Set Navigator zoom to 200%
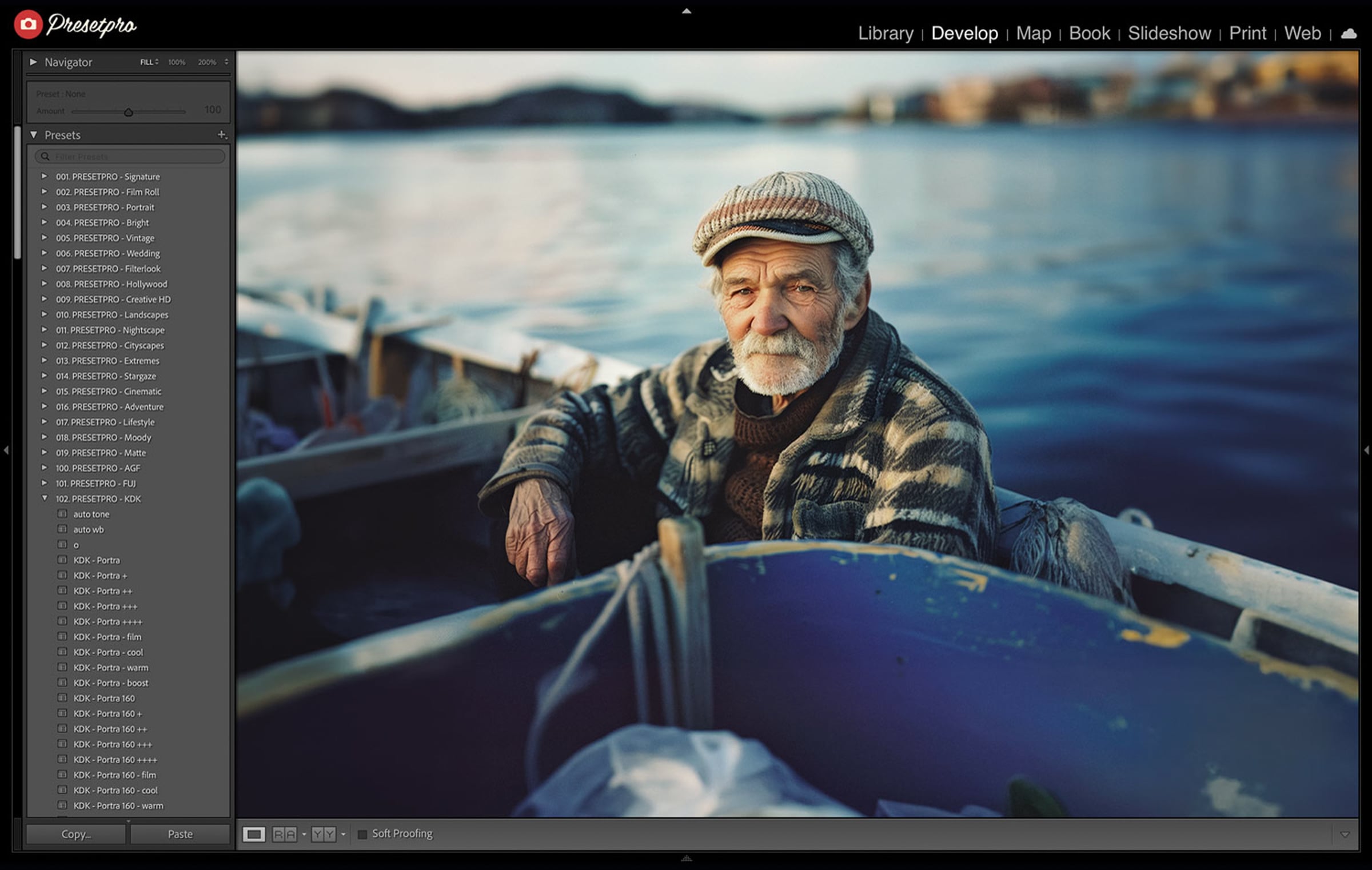The height and width of the screenshot is (870, 1372). coord(207,62)
